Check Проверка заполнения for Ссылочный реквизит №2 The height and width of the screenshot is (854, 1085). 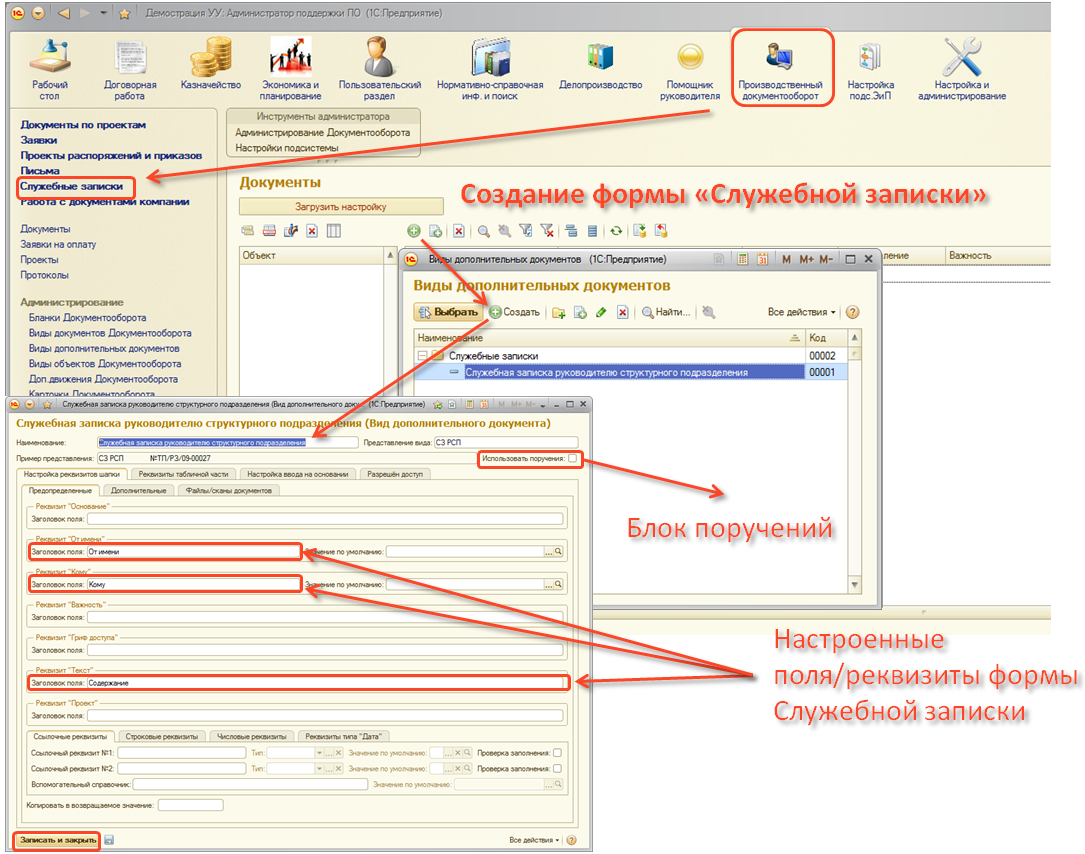click(x=558, y=769)
